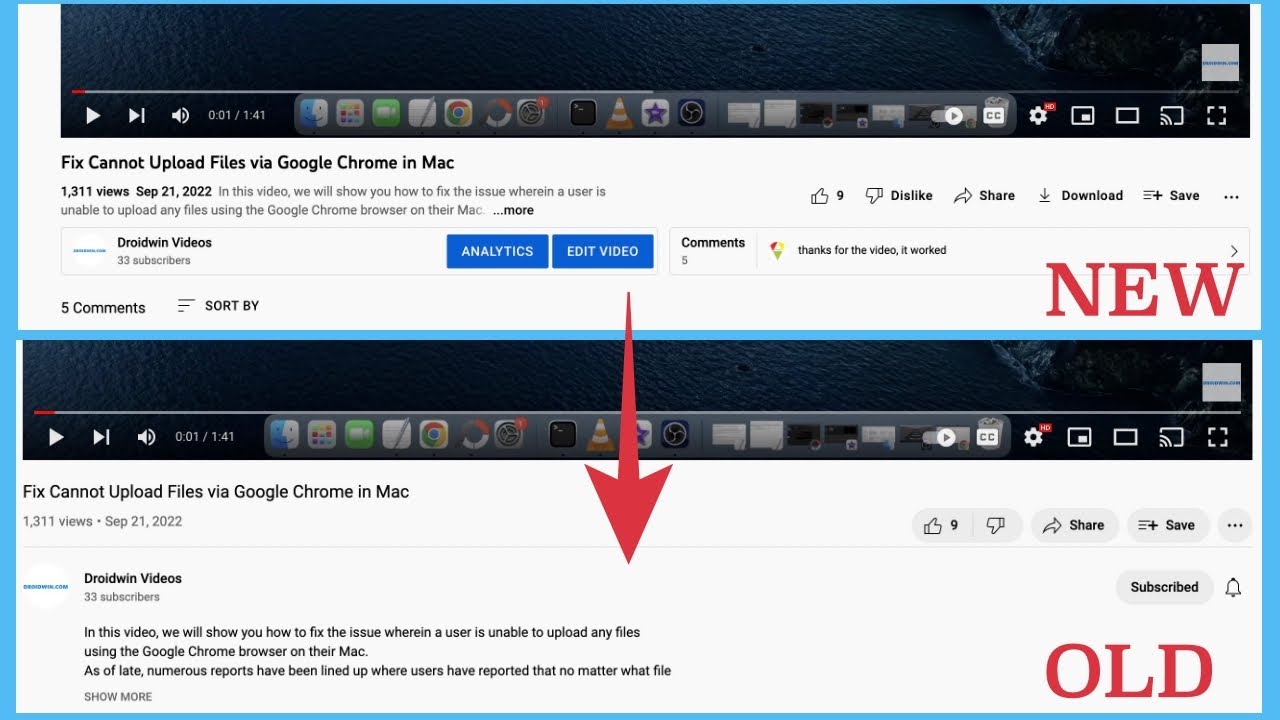Toggle closed captions in NEW layout player

coord(993,116)
